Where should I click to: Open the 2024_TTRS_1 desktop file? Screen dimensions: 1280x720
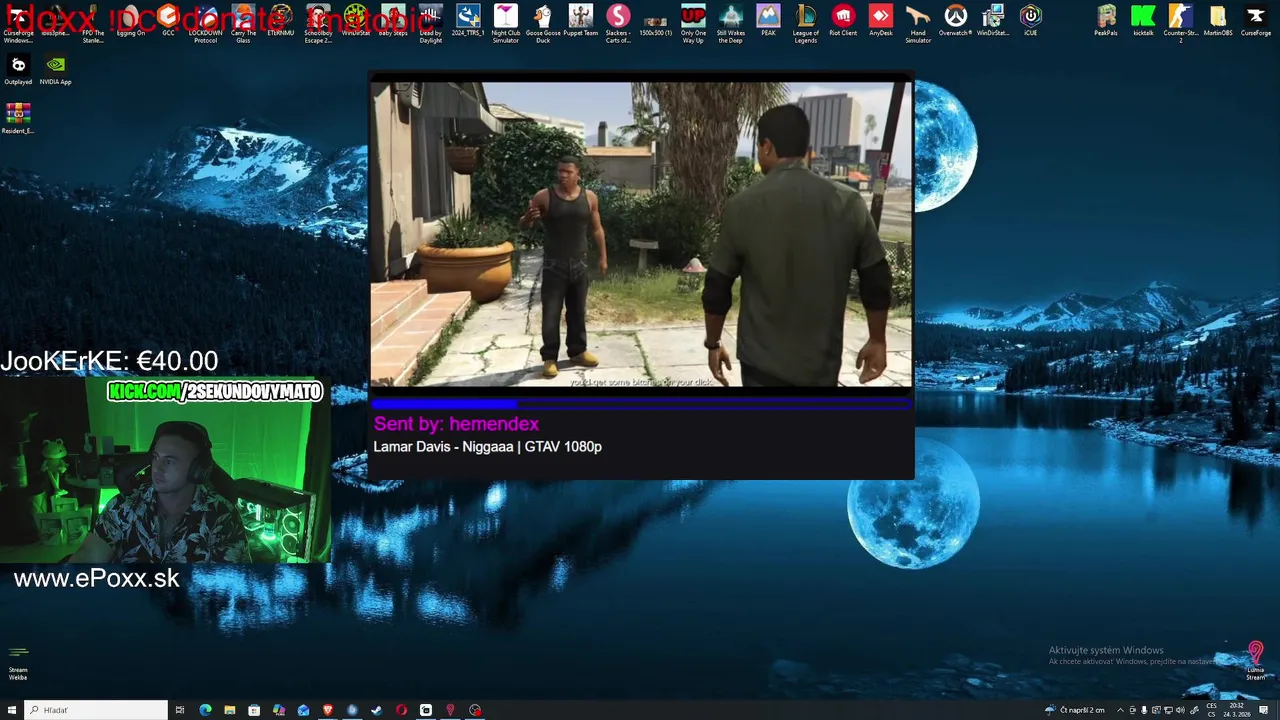(468, 21)
